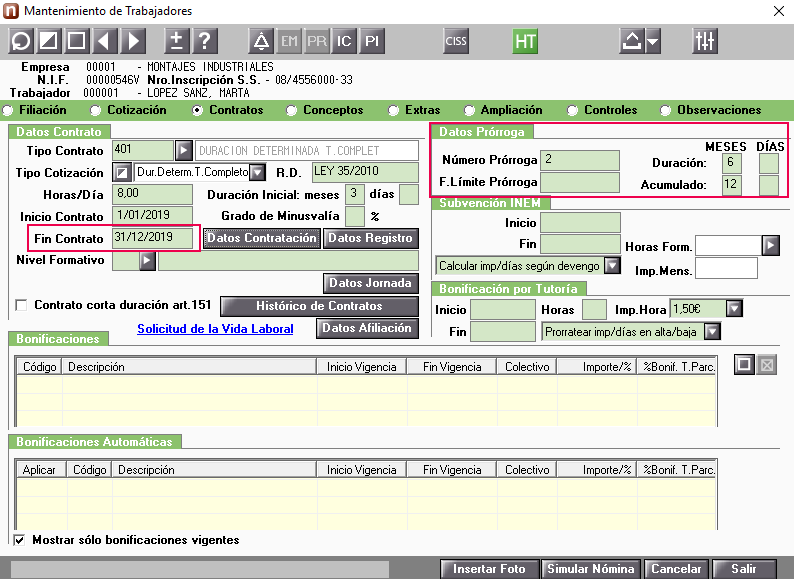Uncheck Mostrar sólo bonificaciones vigentes

pos(19,540)
